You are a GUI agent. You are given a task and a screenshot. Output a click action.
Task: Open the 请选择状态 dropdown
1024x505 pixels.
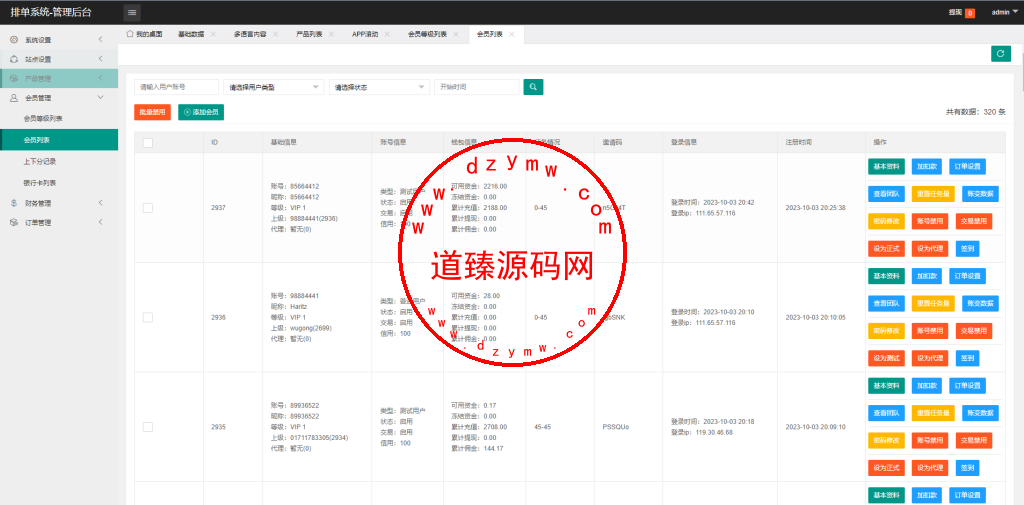coord(379,87)
